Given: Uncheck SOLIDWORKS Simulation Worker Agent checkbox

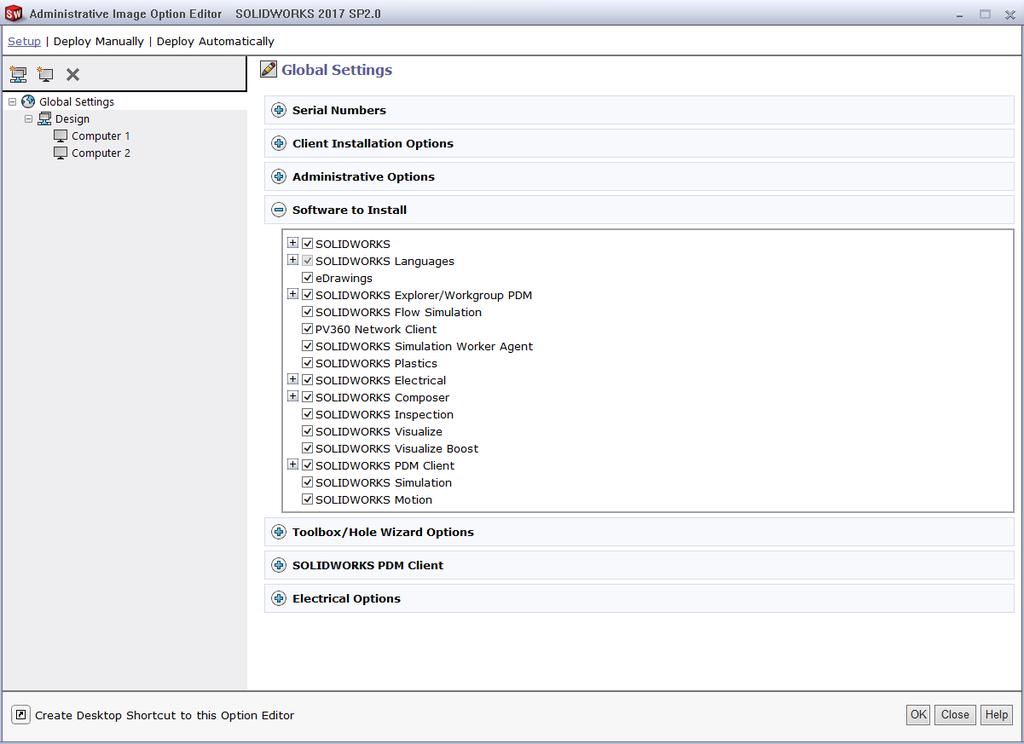Looking at the screenshot, I should [308, 346].
